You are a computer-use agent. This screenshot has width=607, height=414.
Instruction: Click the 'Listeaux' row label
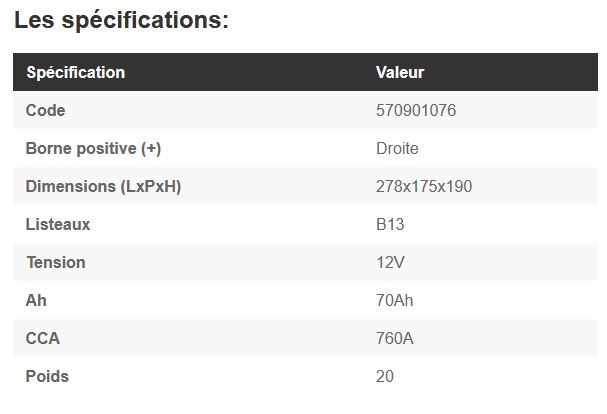(x=58, y=224)
